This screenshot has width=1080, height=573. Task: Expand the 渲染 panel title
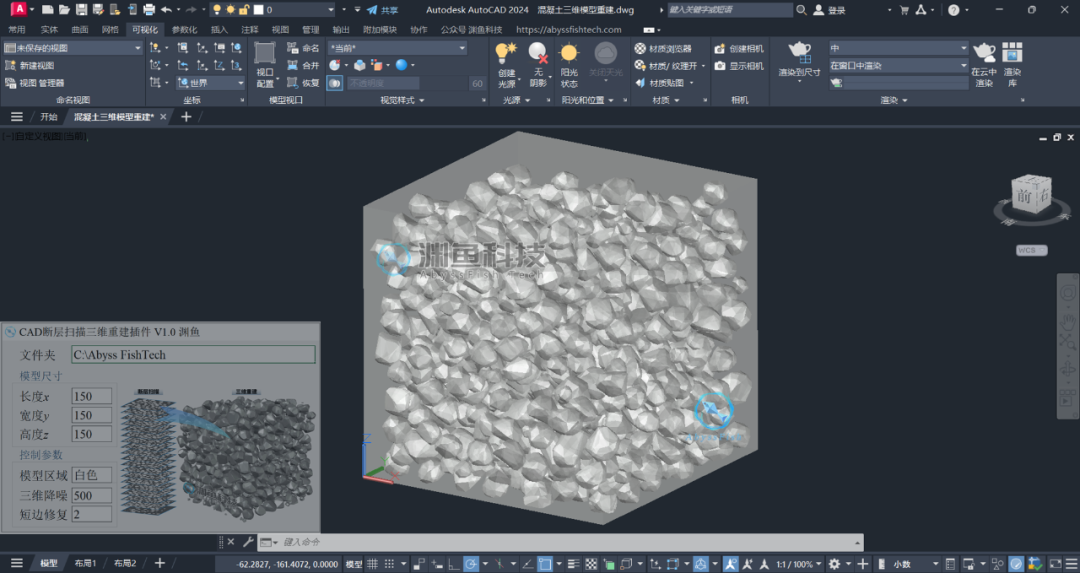click(x=894, y=100)
